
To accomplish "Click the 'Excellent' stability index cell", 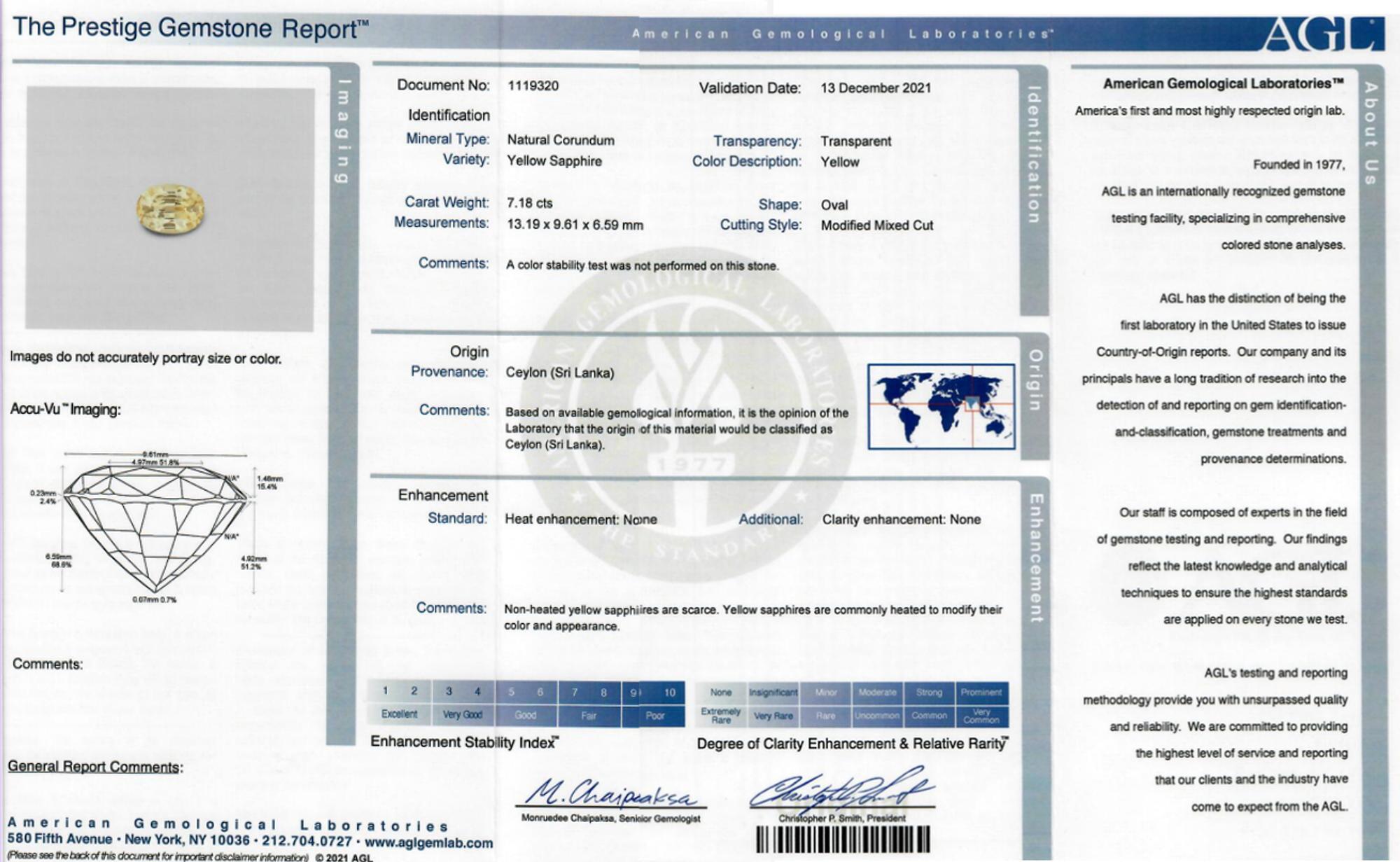I will (399, 715).
